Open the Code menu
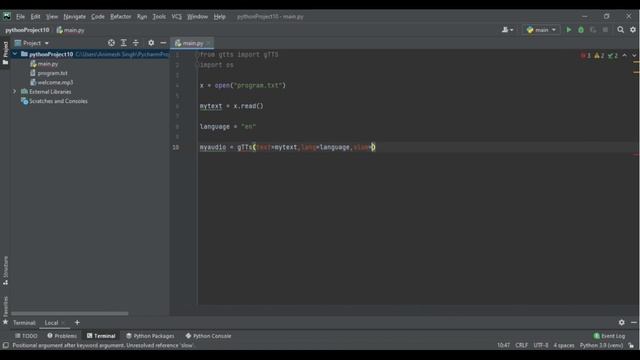The height and width of the screenshot is (360, 640). [98, 16]
